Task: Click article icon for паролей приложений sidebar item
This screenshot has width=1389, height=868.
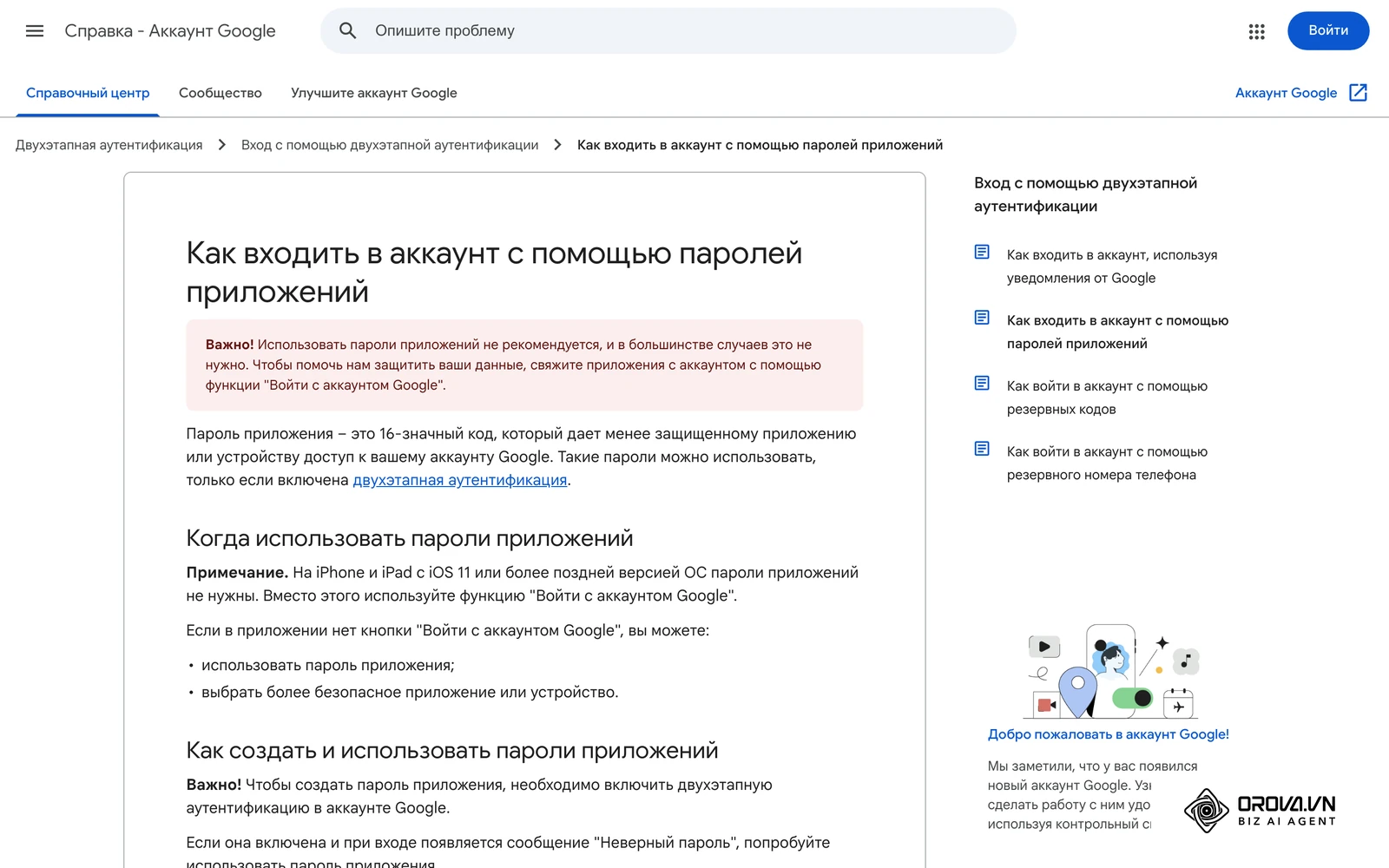Action: point(982,318)
